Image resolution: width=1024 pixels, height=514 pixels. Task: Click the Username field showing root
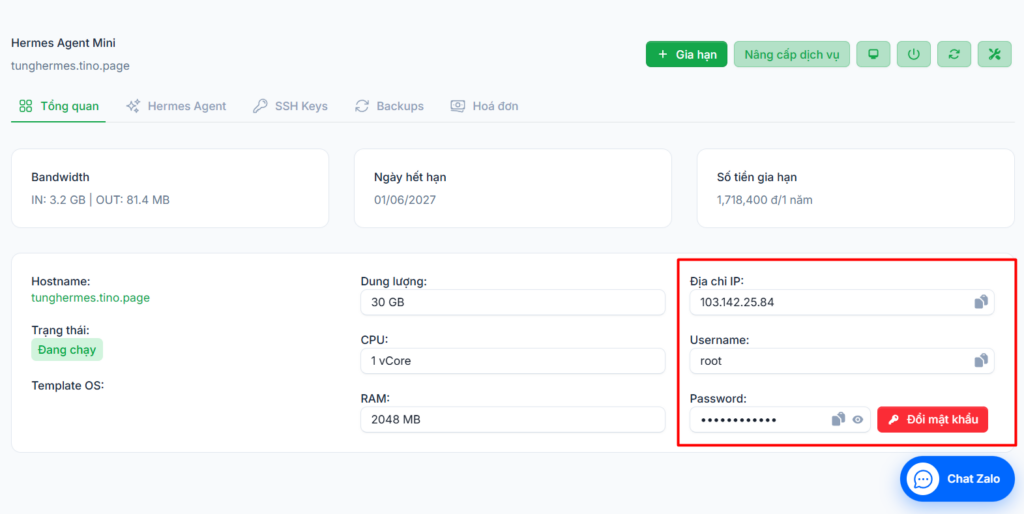(842, 361)
